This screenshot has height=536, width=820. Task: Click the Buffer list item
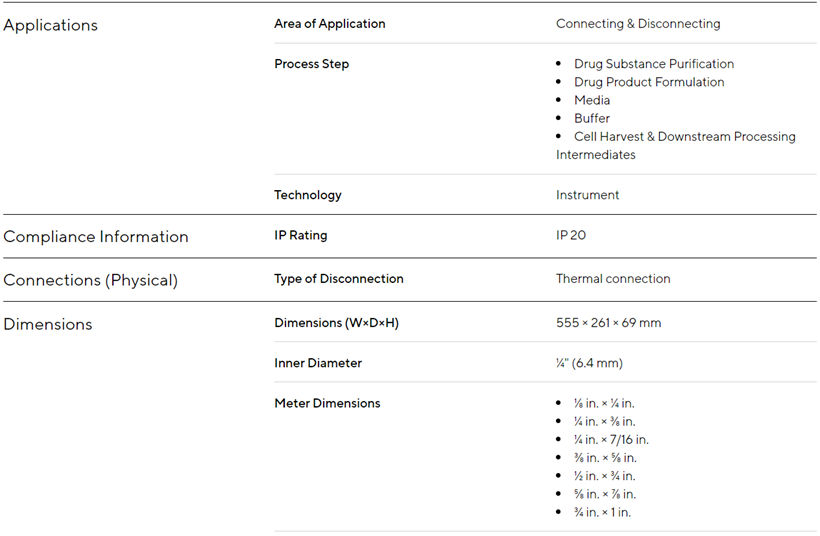click(x=591, y=118)
